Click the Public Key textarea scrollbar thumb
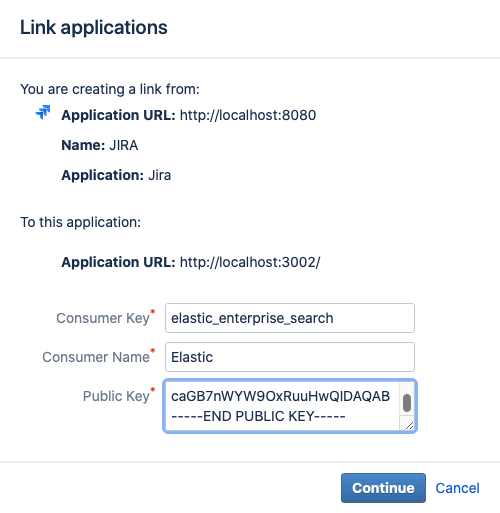This screenshot has height=513, width=500. [407, 403]
